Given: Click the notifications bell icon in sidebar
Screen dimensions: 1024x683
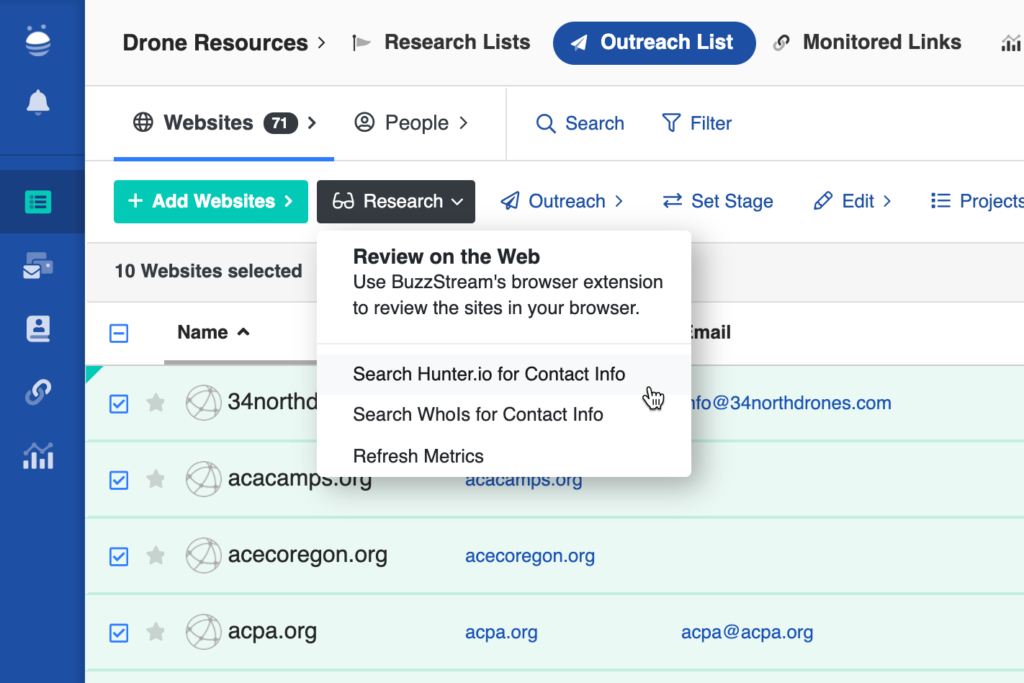Looking at the screenshot, I should pos(38,102).
